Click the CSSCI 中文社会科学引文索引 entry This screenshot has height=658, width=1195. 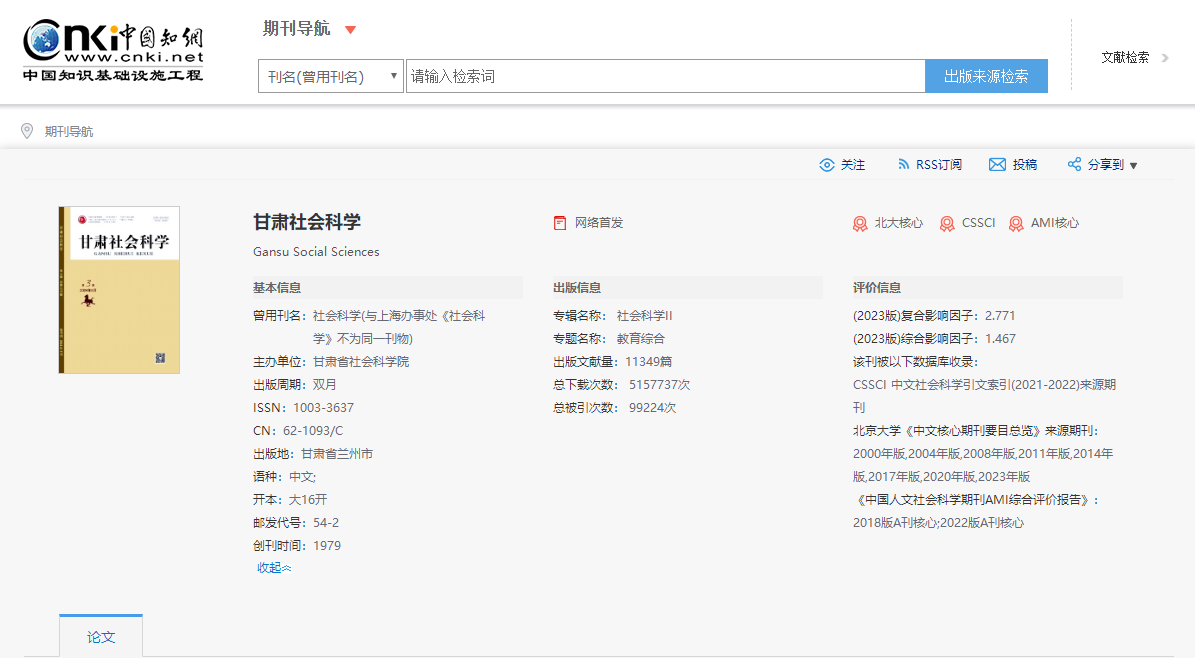[x=985, y=396]
